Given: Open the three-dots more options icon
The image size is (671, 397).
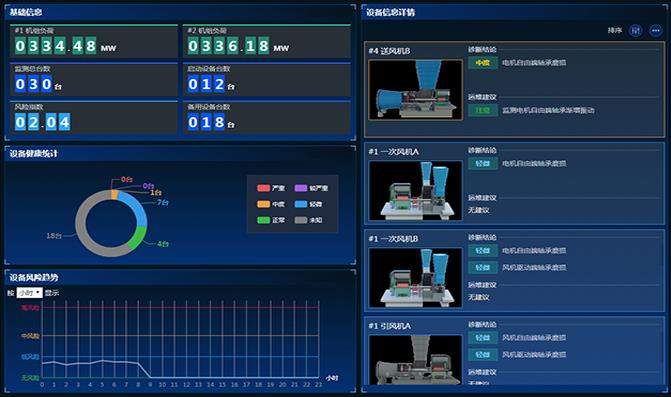Looking at the screenshot, I should 655,30.
